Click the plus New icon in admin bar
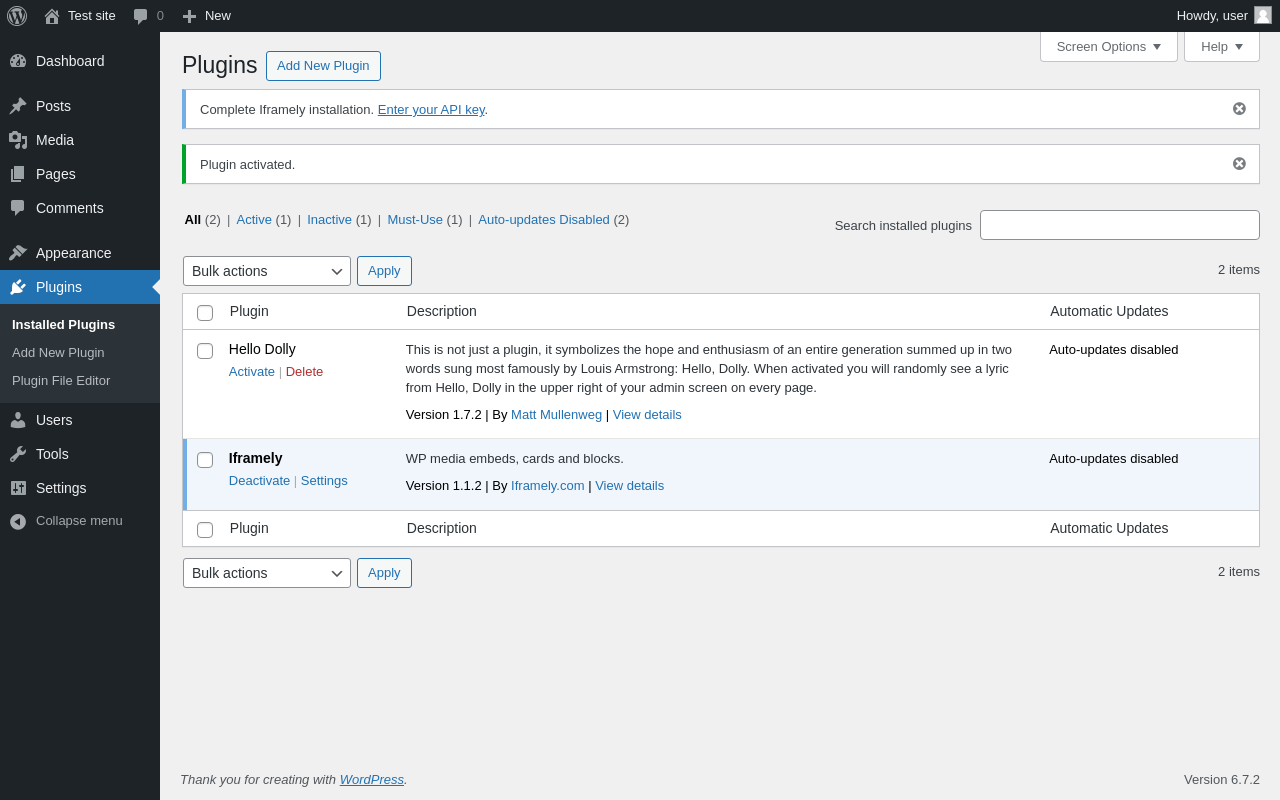This screenshot has height=800, width=1280. point(189,16)
